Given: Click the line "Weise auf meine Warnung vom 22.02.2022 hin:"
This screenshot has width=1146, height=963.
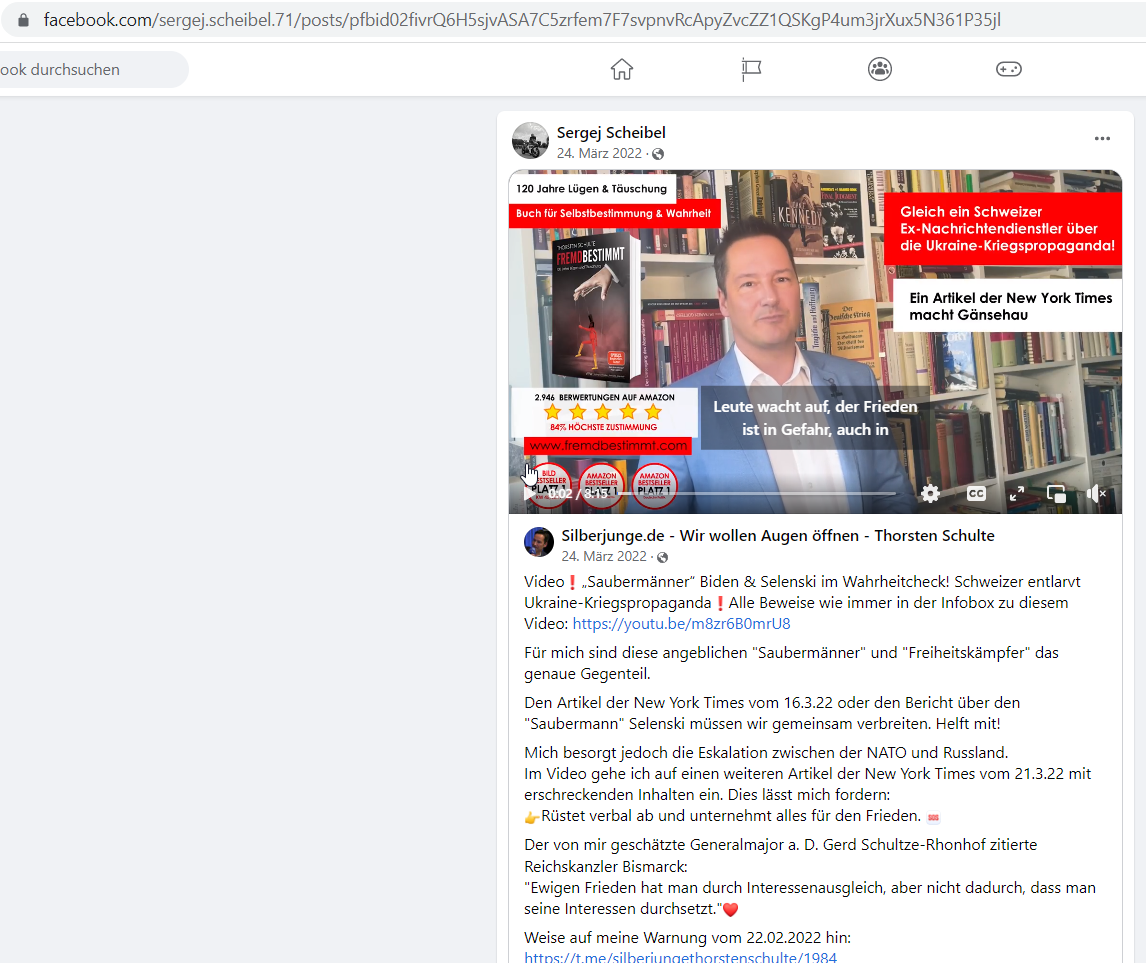Looking at the screenshot, I should point(688,937).
